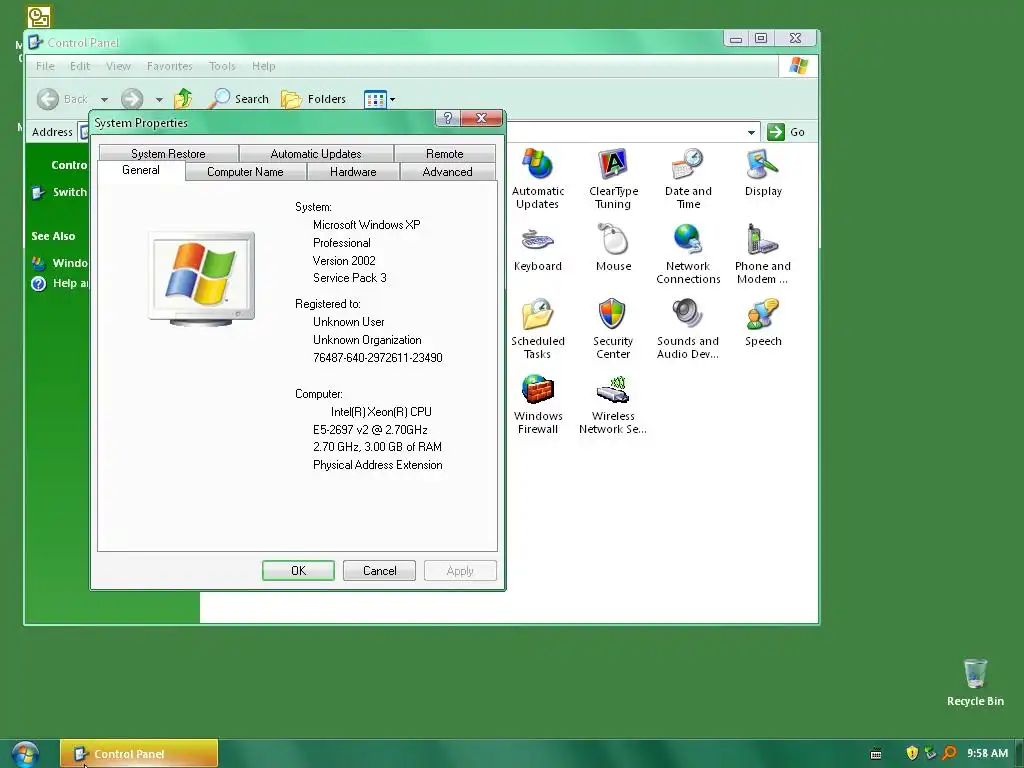1024x768 pixels.
Task: Toggle the Folders pane button
Action: pyautogui.click(x=313, y=99)
